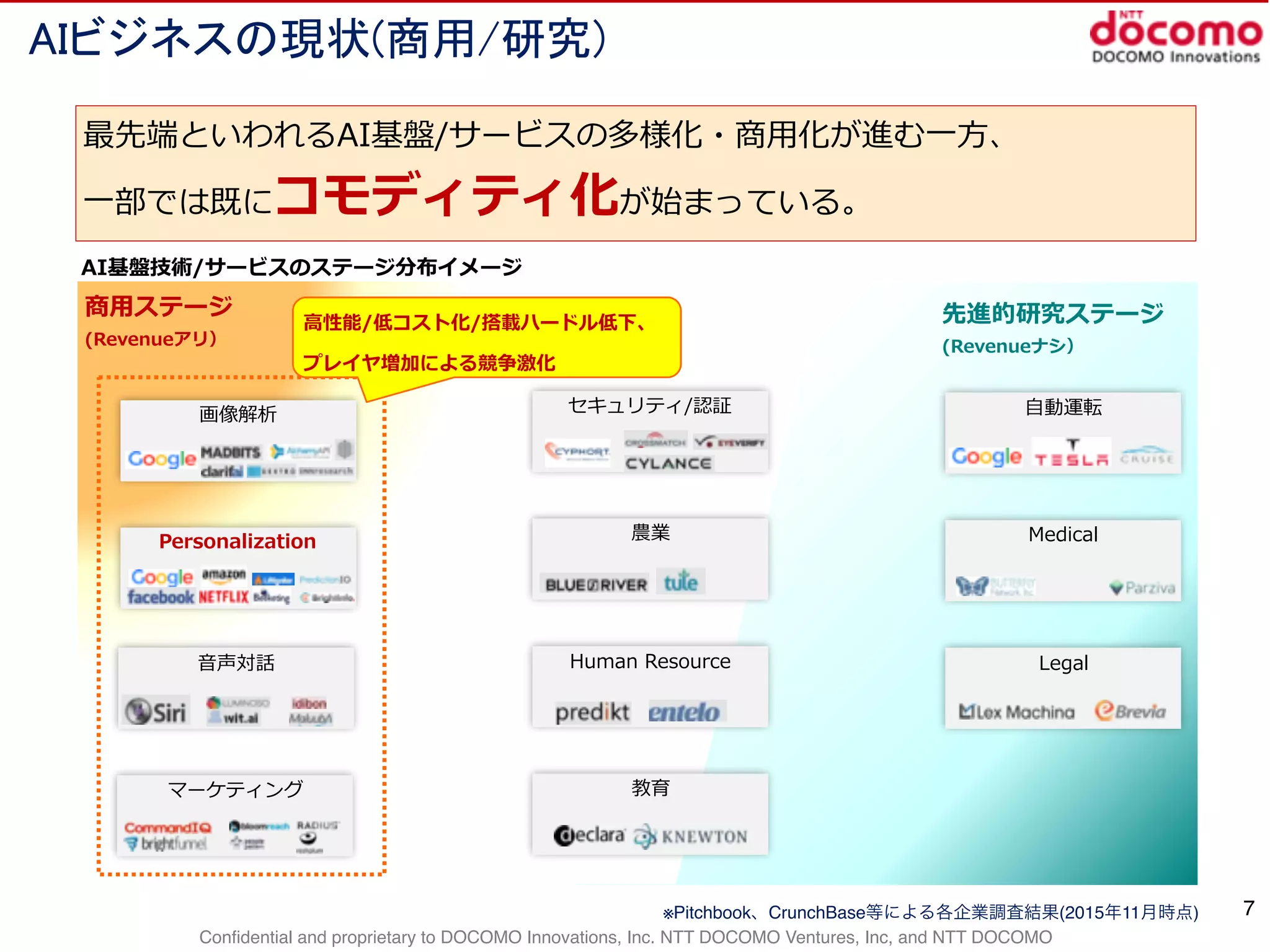Click the NTT docomo logo
Viewport: 1270px width, 952px height.
point(1175,37)
